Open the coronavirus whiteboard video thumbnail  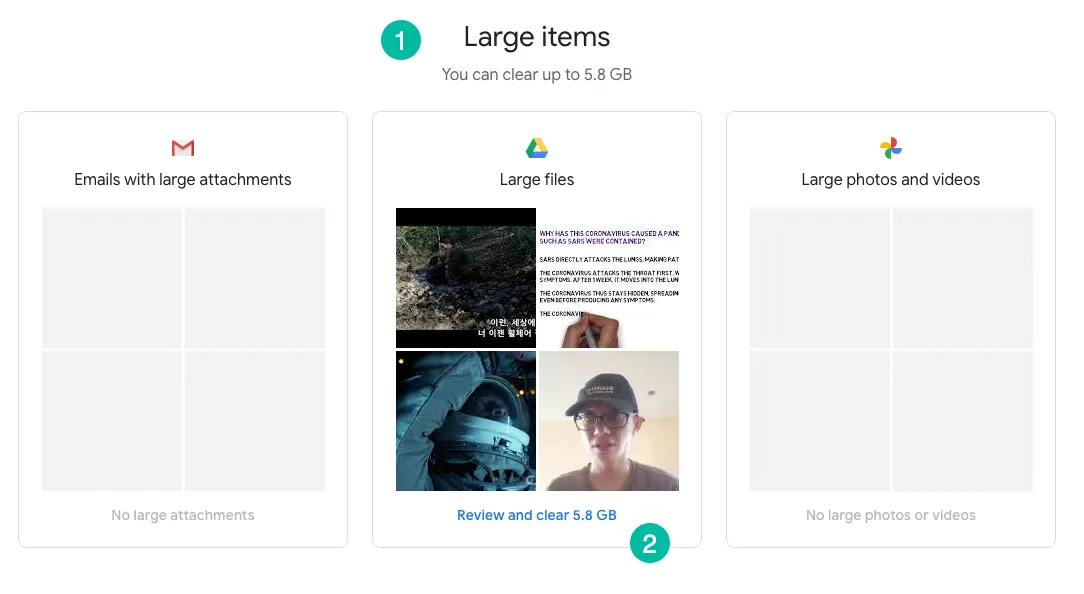[609, 278]
